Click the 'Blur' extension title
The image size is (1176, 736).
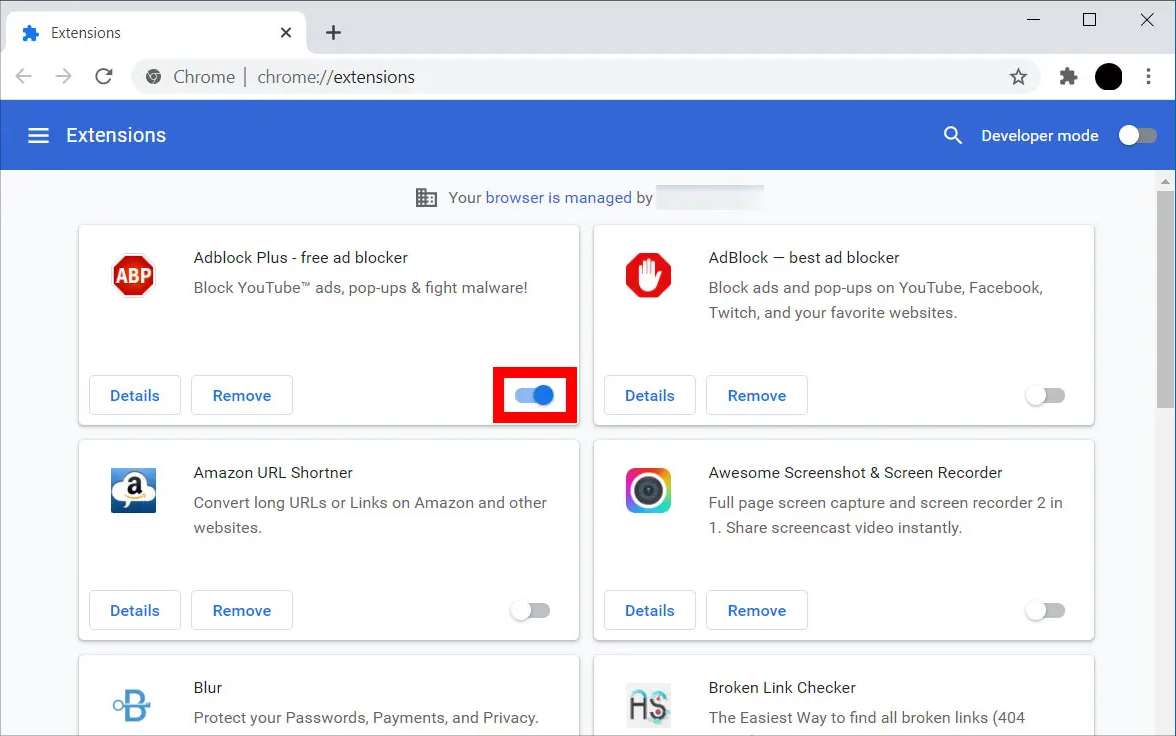[208, 687]
